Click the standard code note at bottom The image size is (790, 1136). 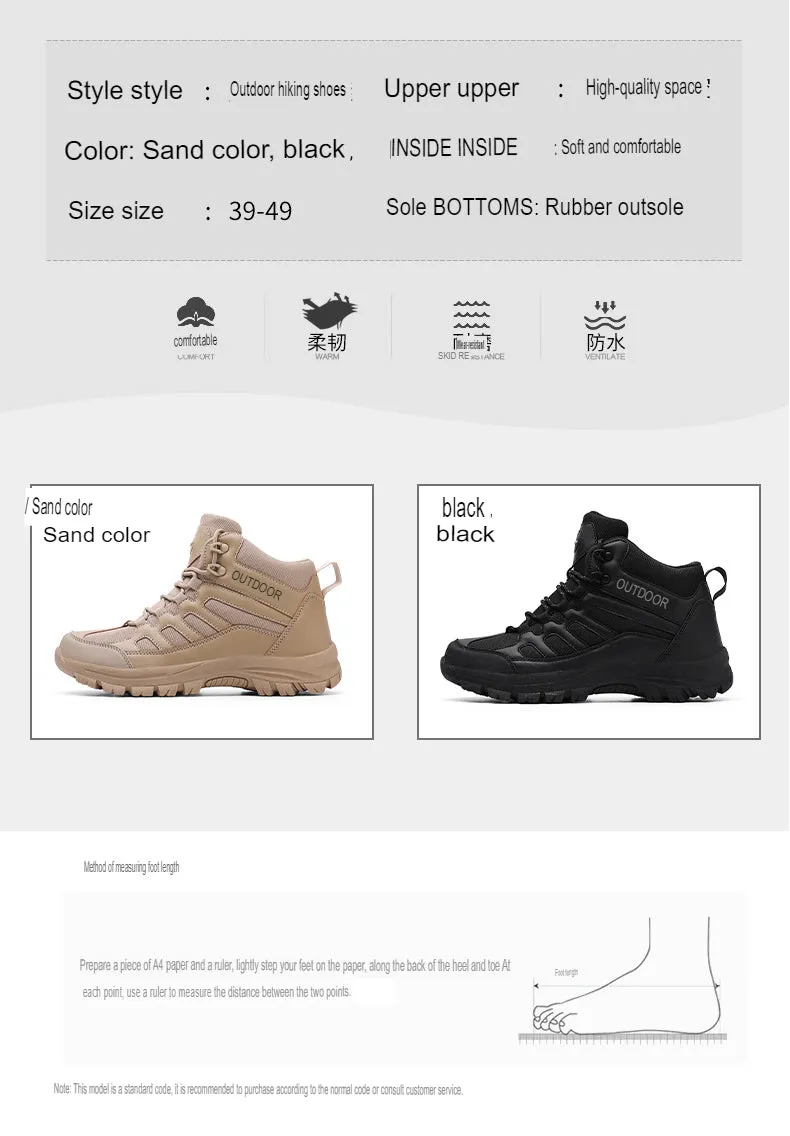[x=258, y=1089]
